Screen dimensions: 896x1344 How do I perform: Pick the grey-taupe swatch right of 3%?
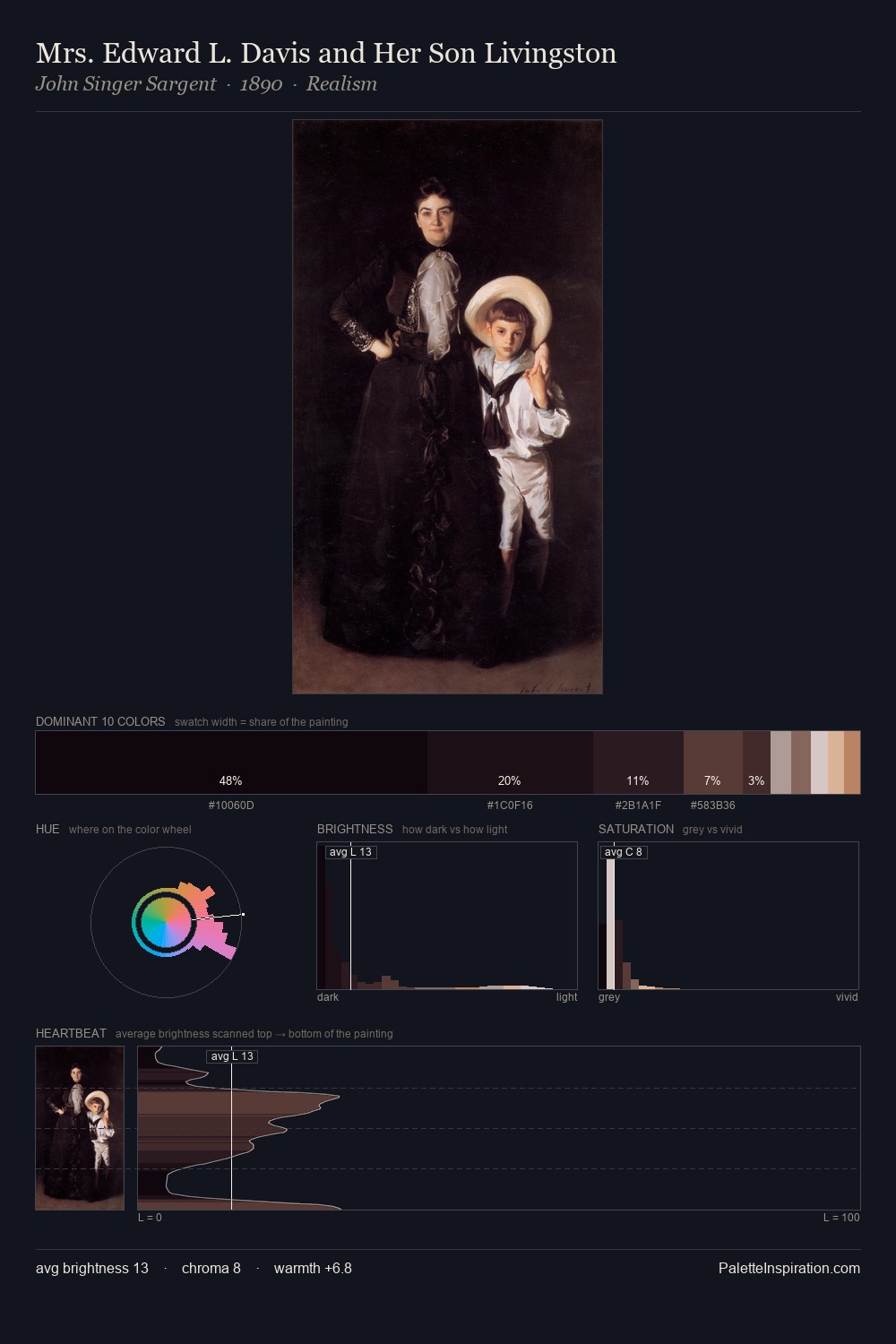click(x=780, y=762)
